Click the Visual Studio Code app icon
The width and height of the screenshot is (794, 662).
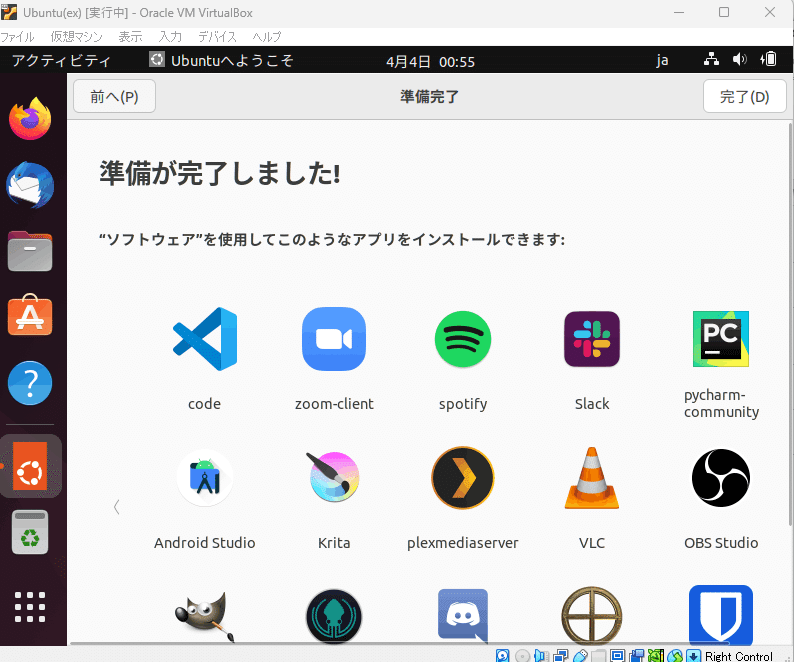point(205,339)
